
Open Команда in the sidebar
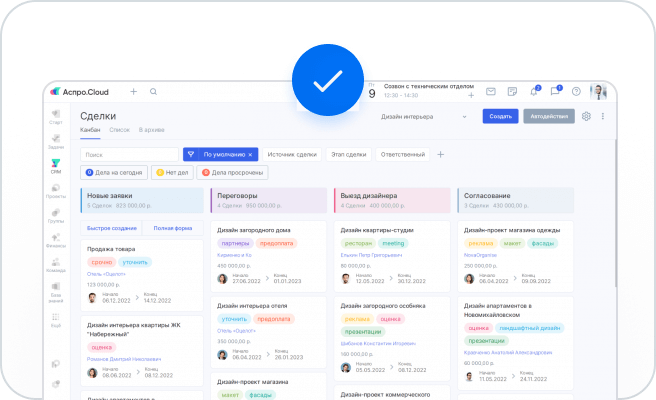tap(56, 265)
